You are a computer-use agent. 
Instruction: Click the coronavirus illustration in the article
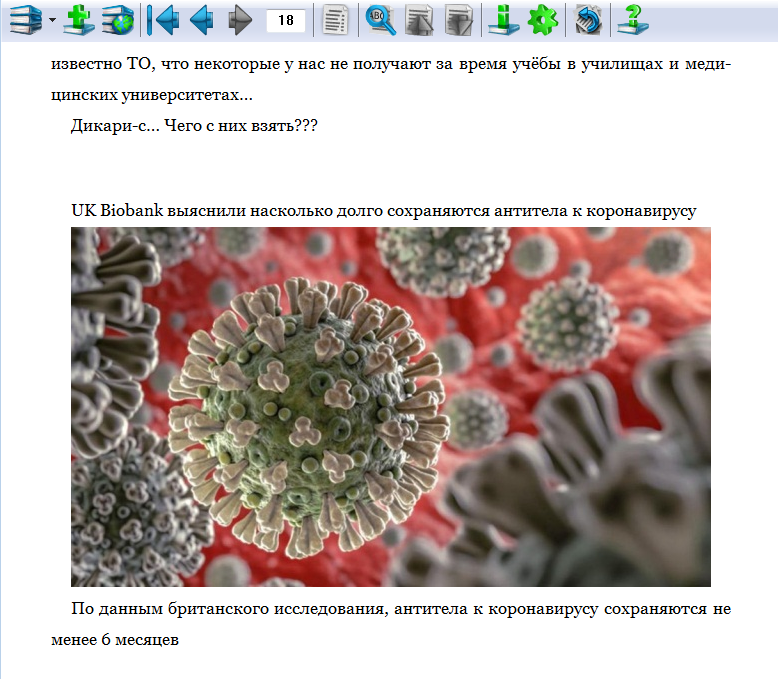tap(391, 407)
